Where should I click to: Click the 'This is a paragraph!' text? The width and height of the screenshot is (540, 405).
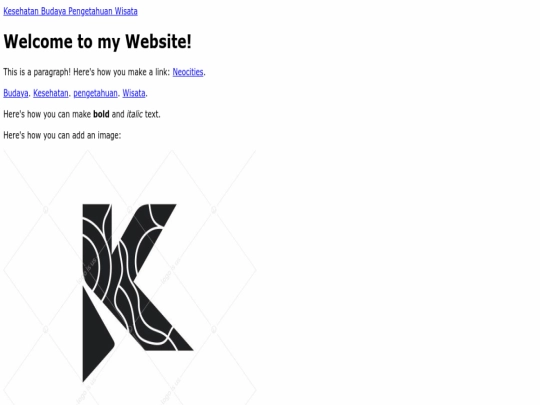coord(37,72)
